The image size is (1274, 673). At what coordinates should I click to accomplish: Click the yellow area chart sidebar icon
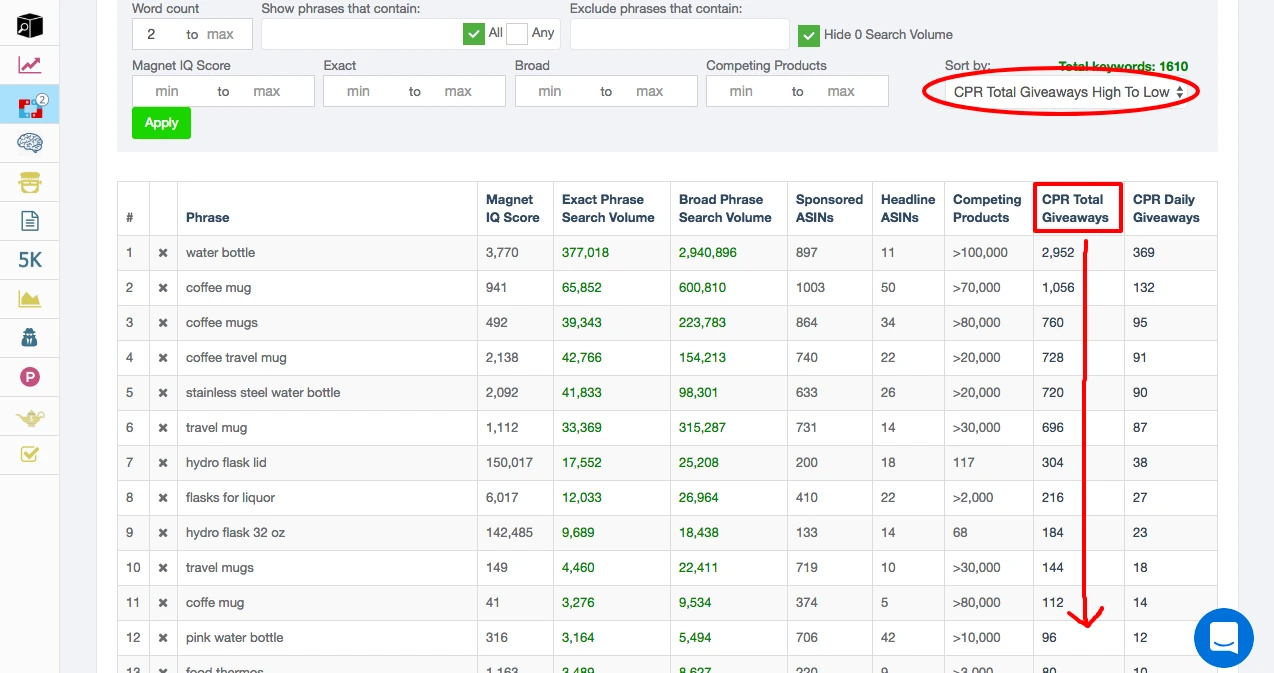(30, 299)
